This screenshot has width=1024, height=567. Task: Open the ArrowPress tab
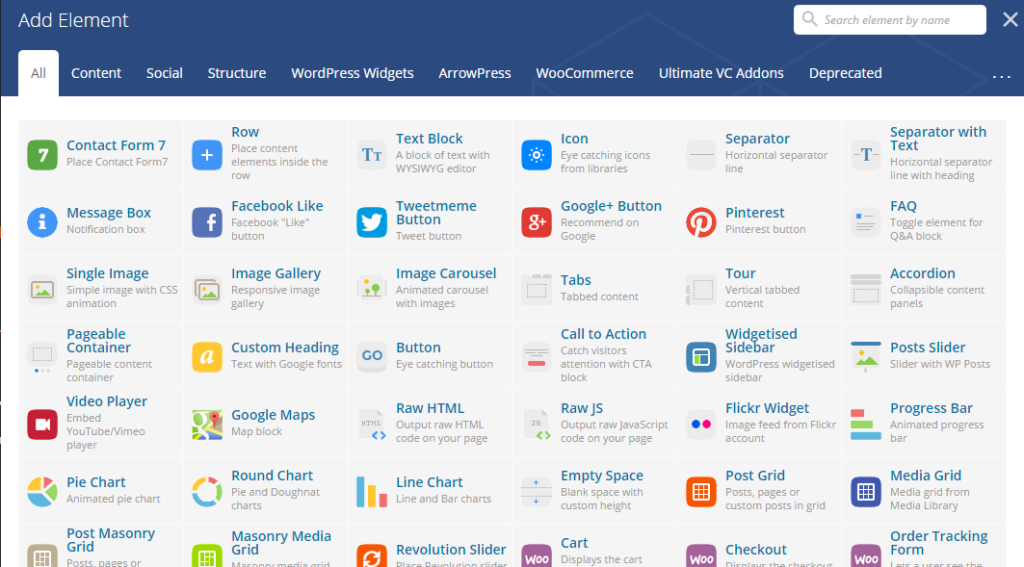click(475, 73)
